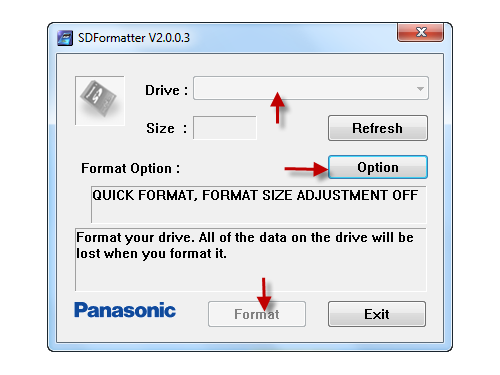Click the QUICK FORMAT option text box
Viewport: 500px width, 375px height.
click(258, 204)
